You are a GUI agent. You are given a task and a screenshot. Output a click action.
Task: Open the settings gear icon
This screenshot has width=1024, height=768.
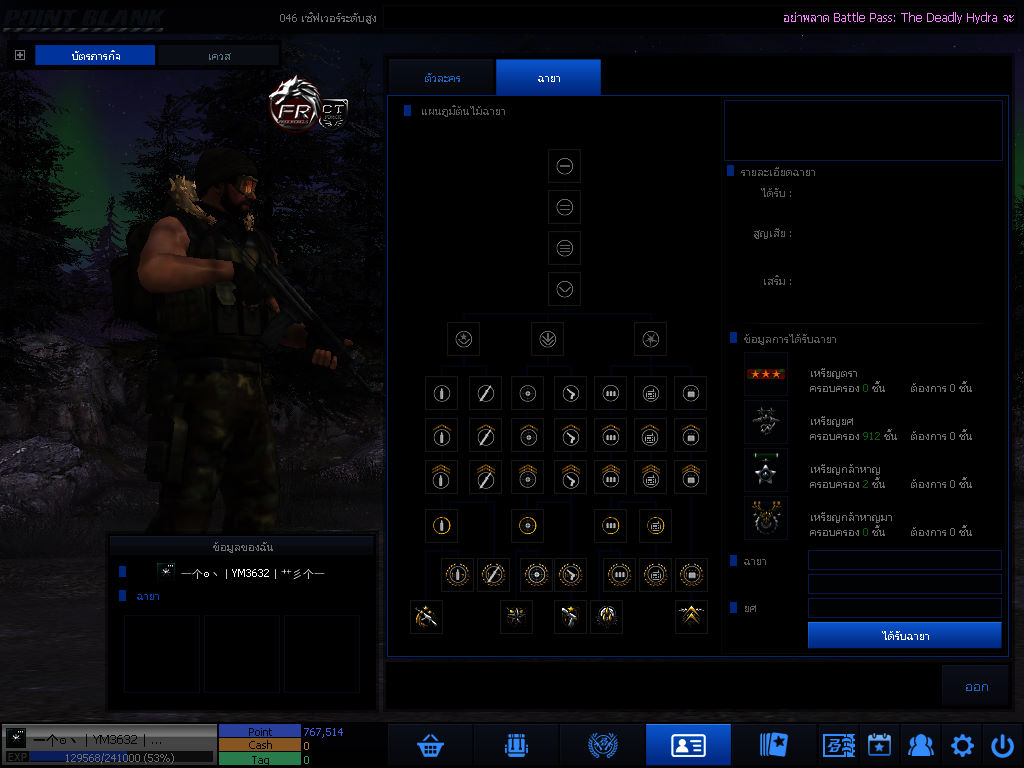[x=962, y=744]
